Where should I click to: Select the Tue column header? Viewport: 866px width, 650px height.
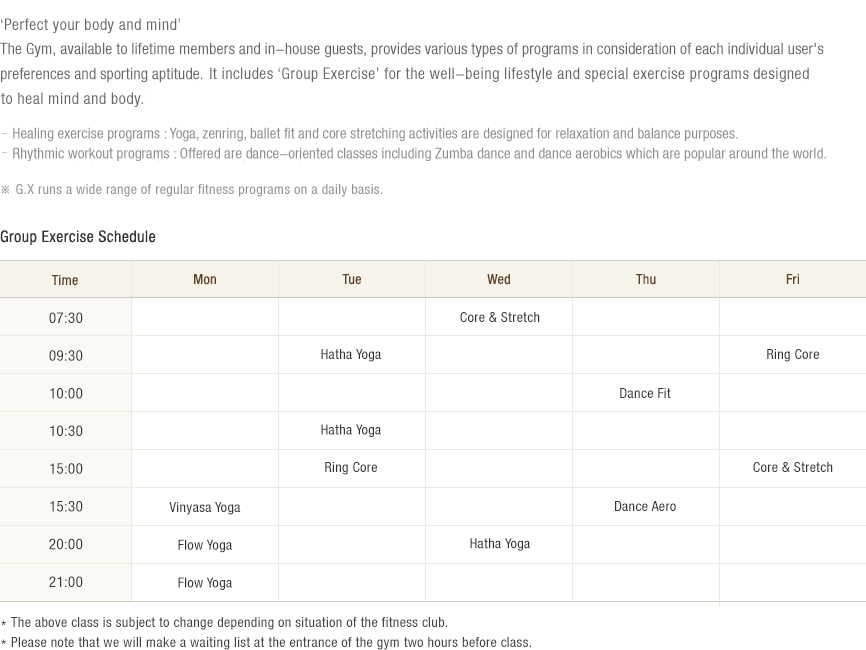(x=352, y=279)
